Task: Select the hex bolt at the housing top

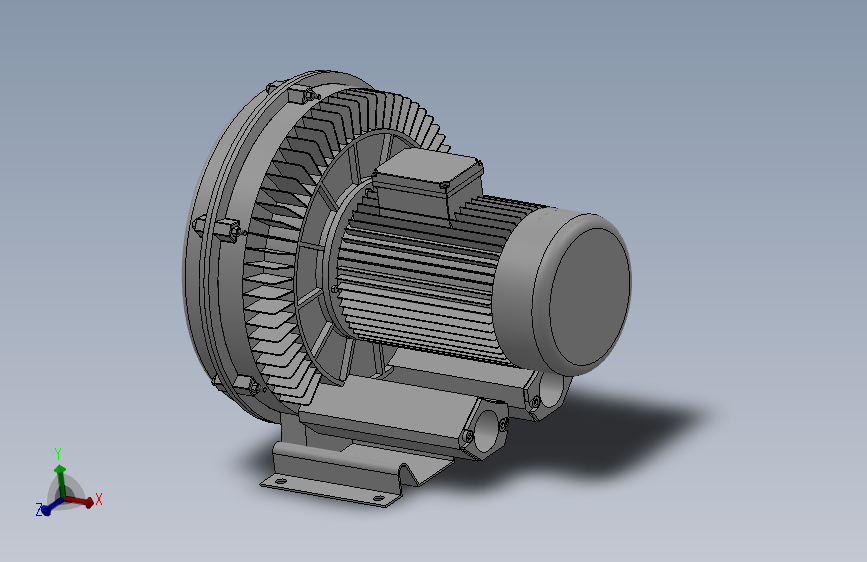Action: [303, 95]
